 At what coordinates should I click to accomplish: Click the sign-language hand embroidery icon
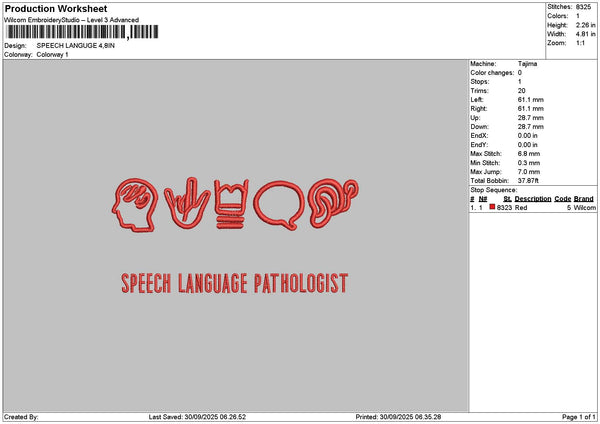[x=187, y=203]
